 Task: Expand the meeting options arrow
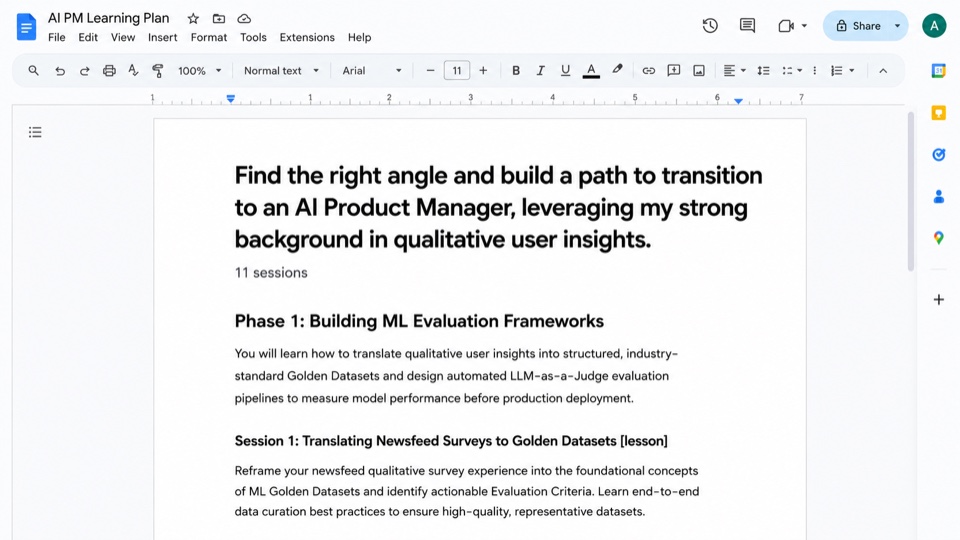pyautogui.click(x=804, y=26)
